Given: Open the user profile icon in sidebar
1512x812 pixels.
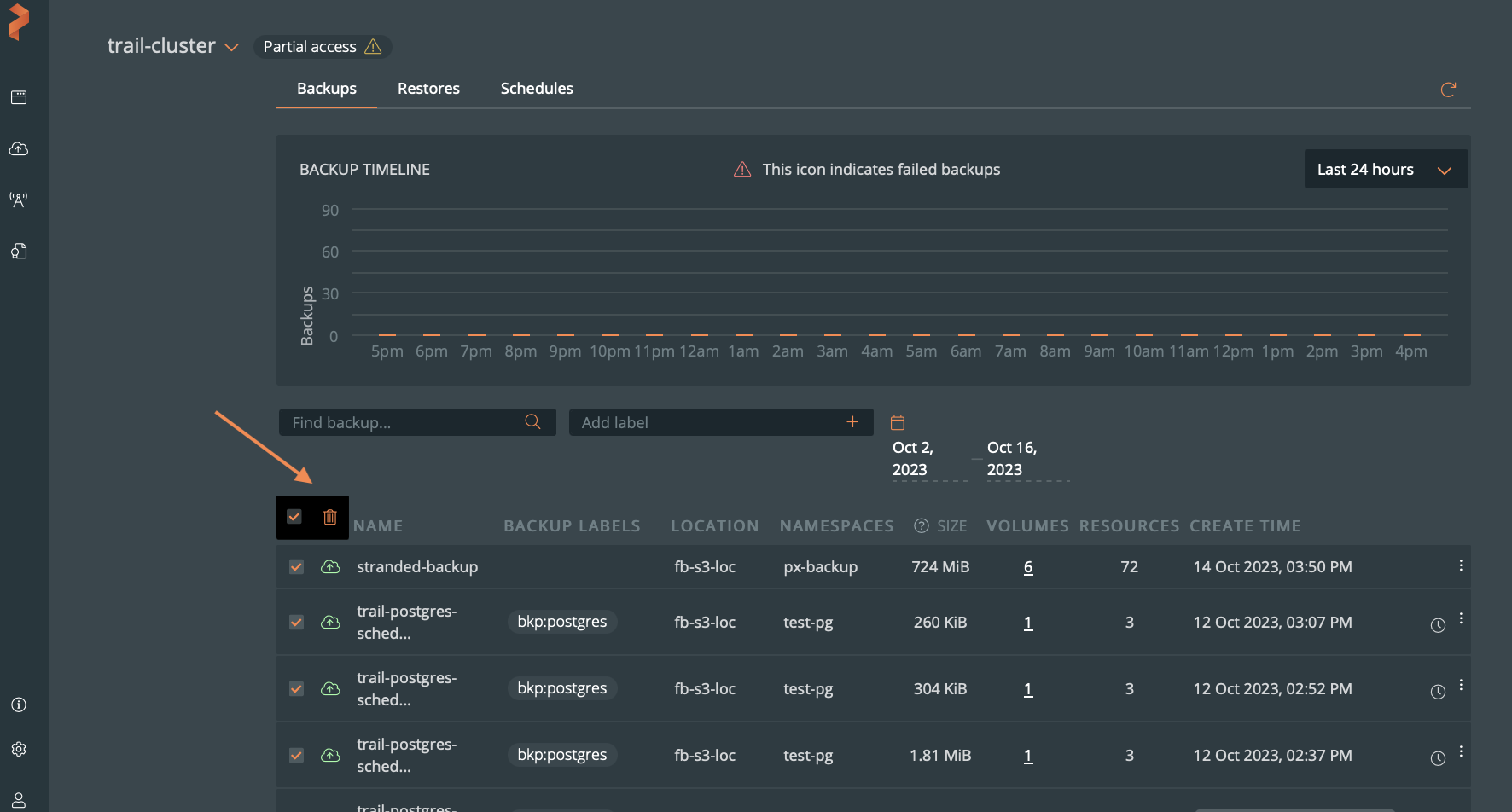Looking at the screenshot, I should coord(19,800).
